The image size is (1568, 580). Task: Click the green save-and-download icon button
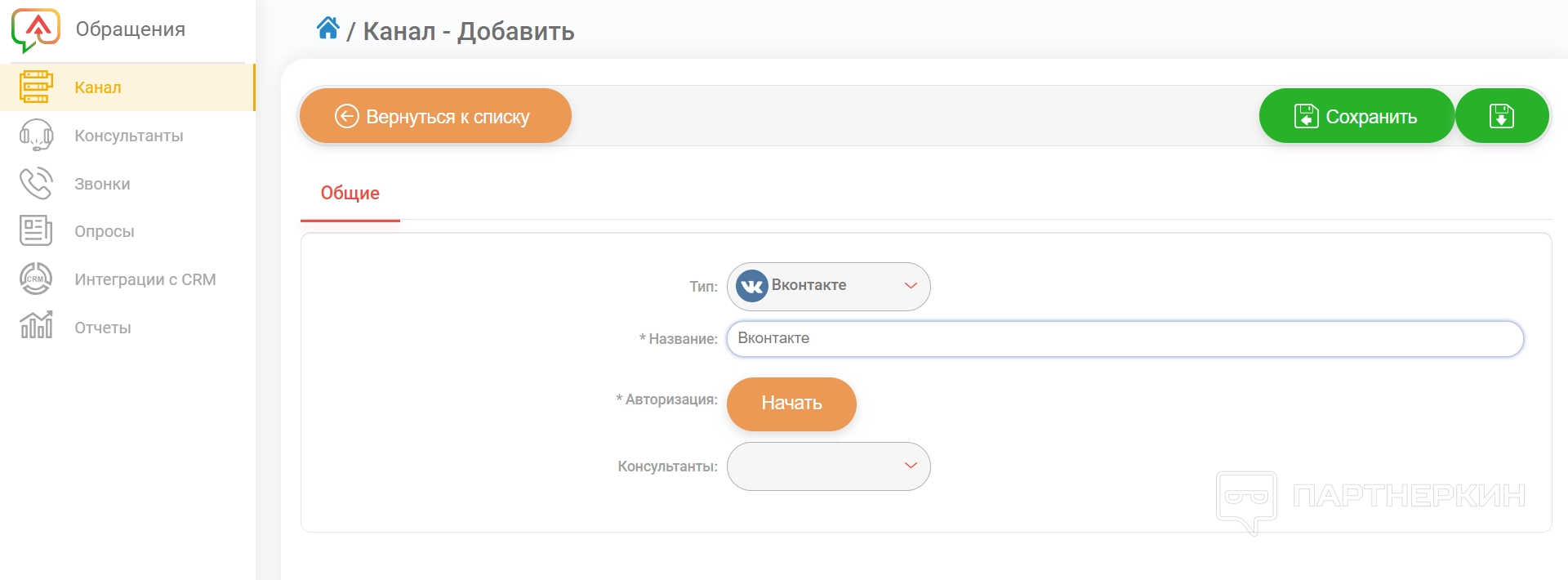(1501, 116)
